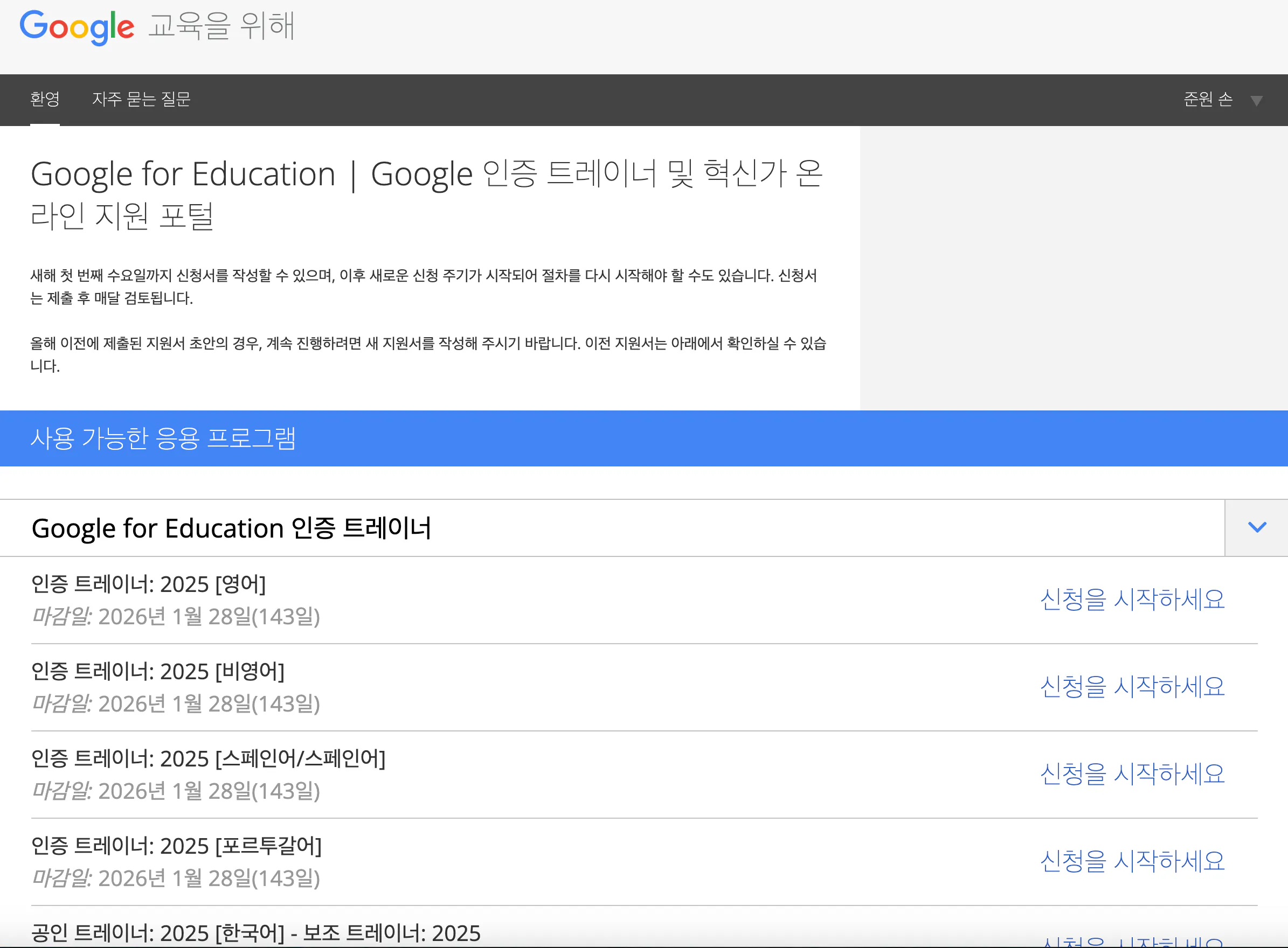Start application for 인증 트레이너 2025 [영어]
This screenshot has height=948, width=1288.
point(1132,600)
